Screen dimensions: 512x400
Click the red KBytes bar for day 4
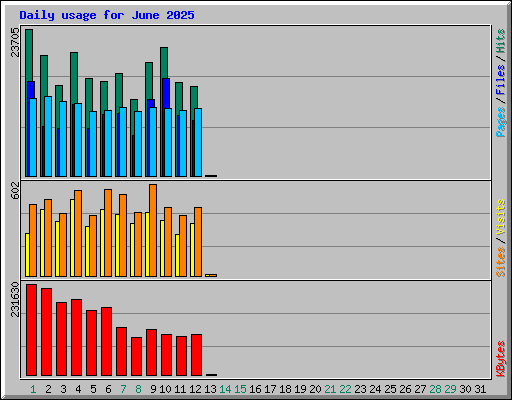[76, 338]
